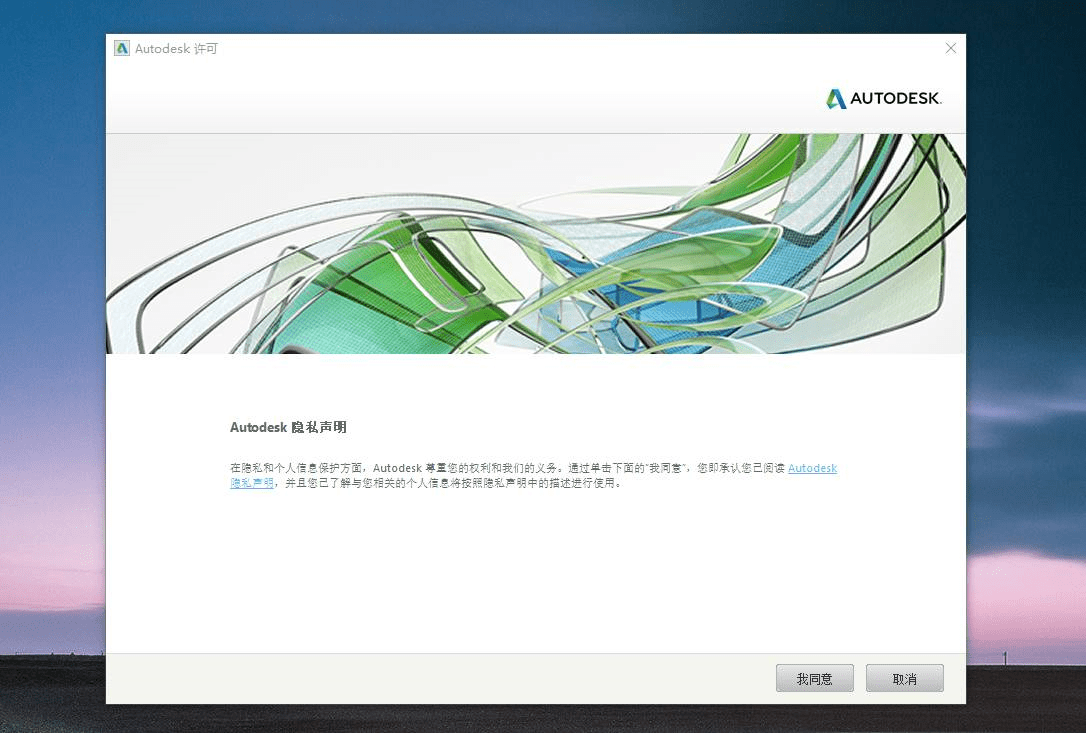Click the 取消 button to cancel

pyautogui.click(x=903, y=677)
